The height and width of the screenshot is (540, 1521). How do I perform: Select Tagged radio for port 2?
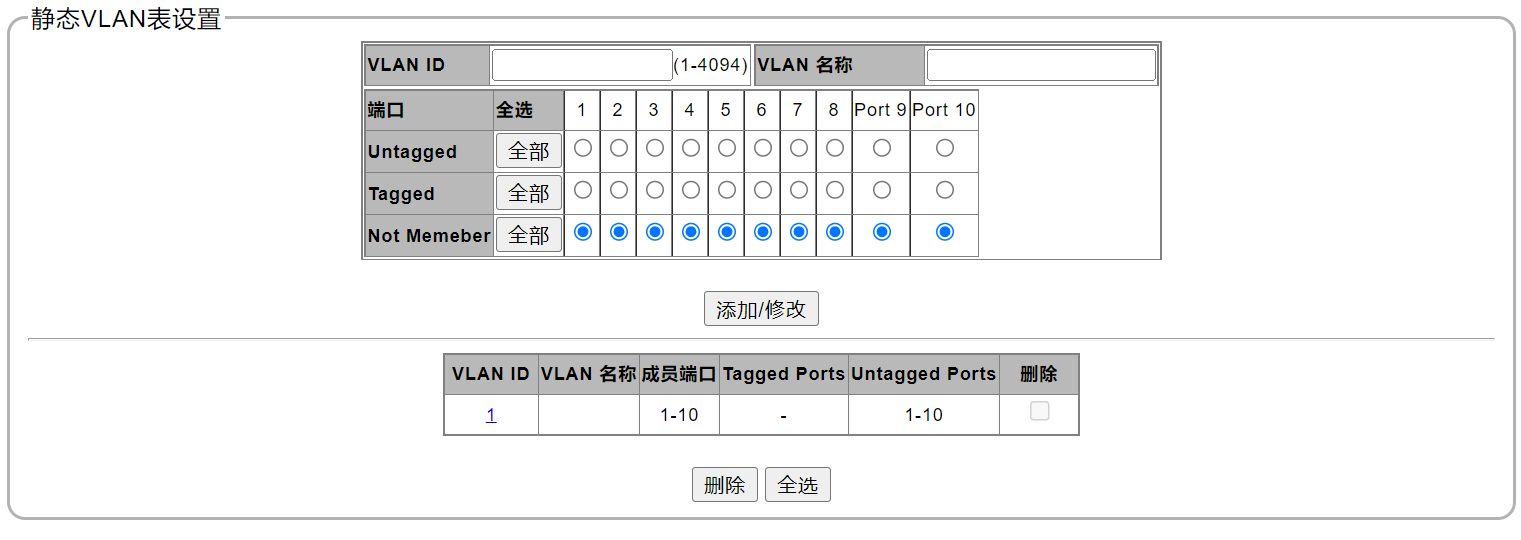tap(619, 190)
